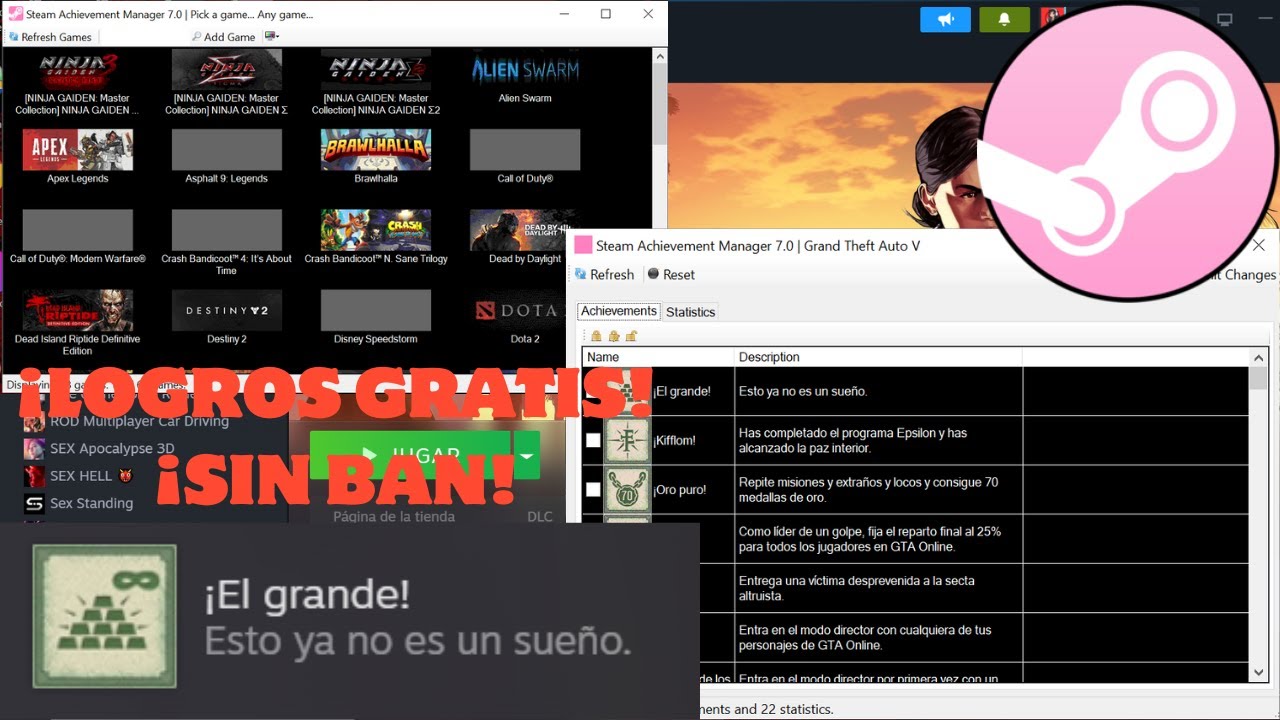
Task: Click Add Game in the picker toolbar
Action: click(223, 37)
